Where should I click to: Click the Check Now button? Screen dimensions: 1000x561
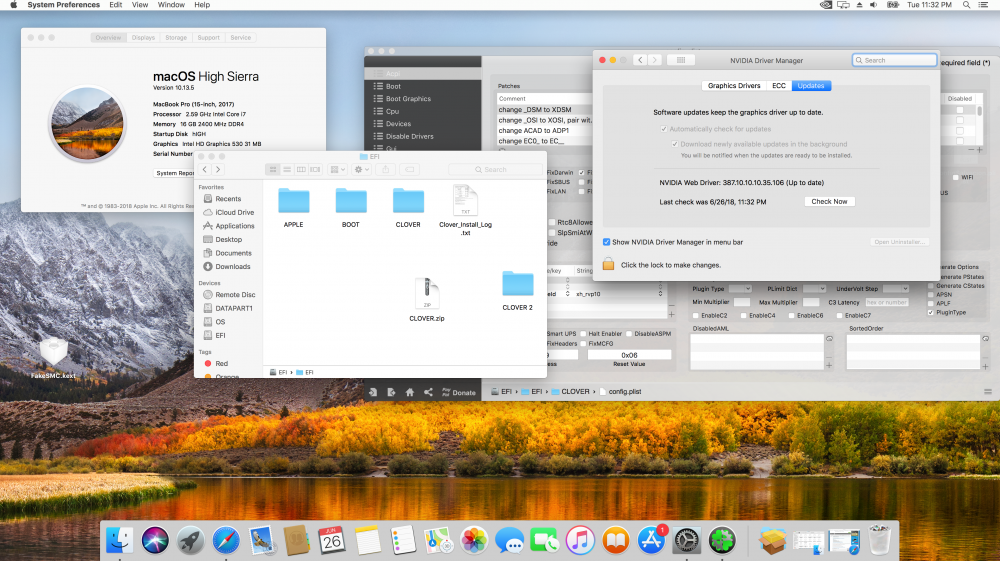click(829, 201)
